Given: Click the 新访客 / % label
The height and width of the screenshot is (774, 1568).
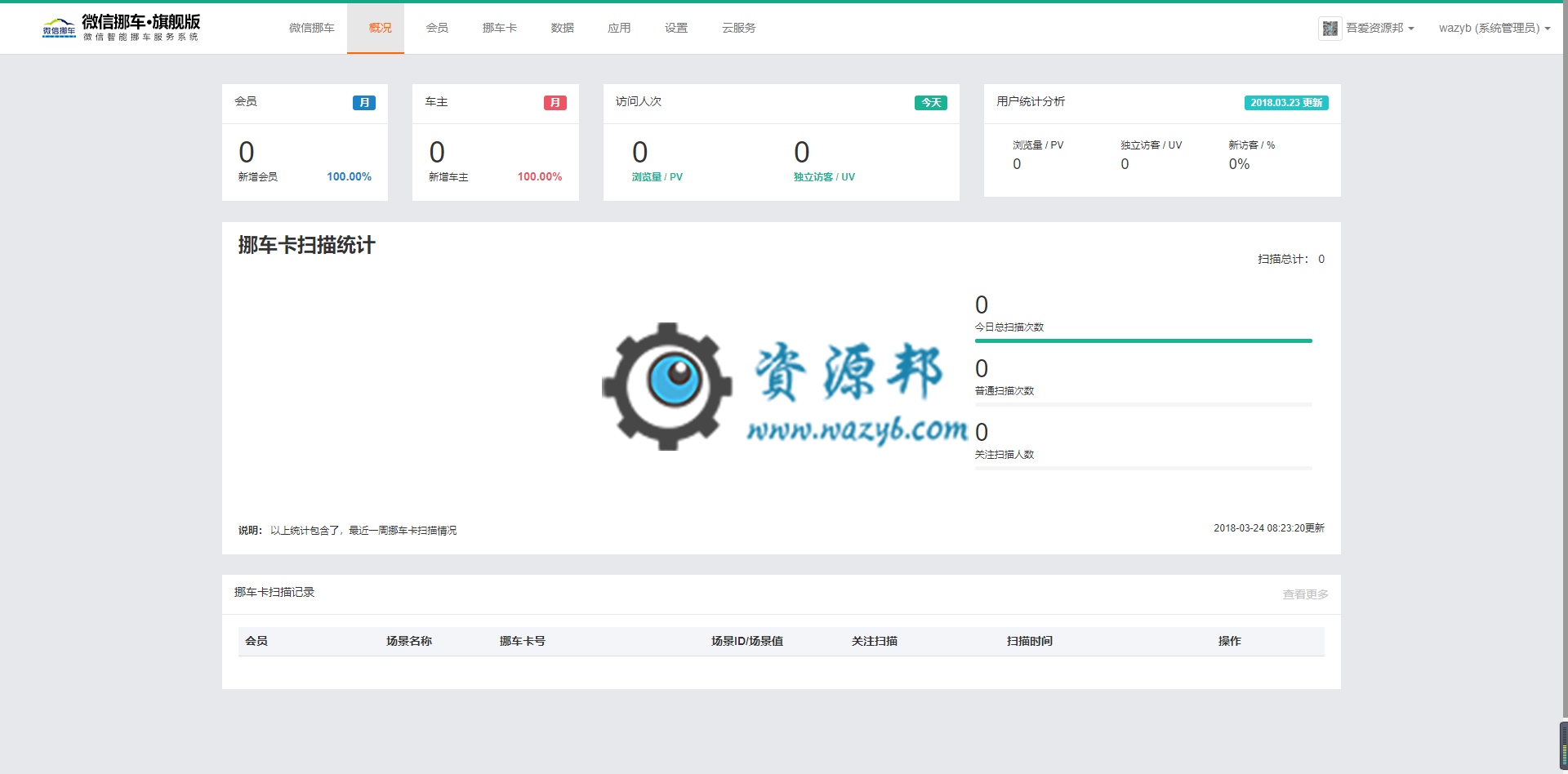Looking at the screenshot, I should click(1252, 145).
